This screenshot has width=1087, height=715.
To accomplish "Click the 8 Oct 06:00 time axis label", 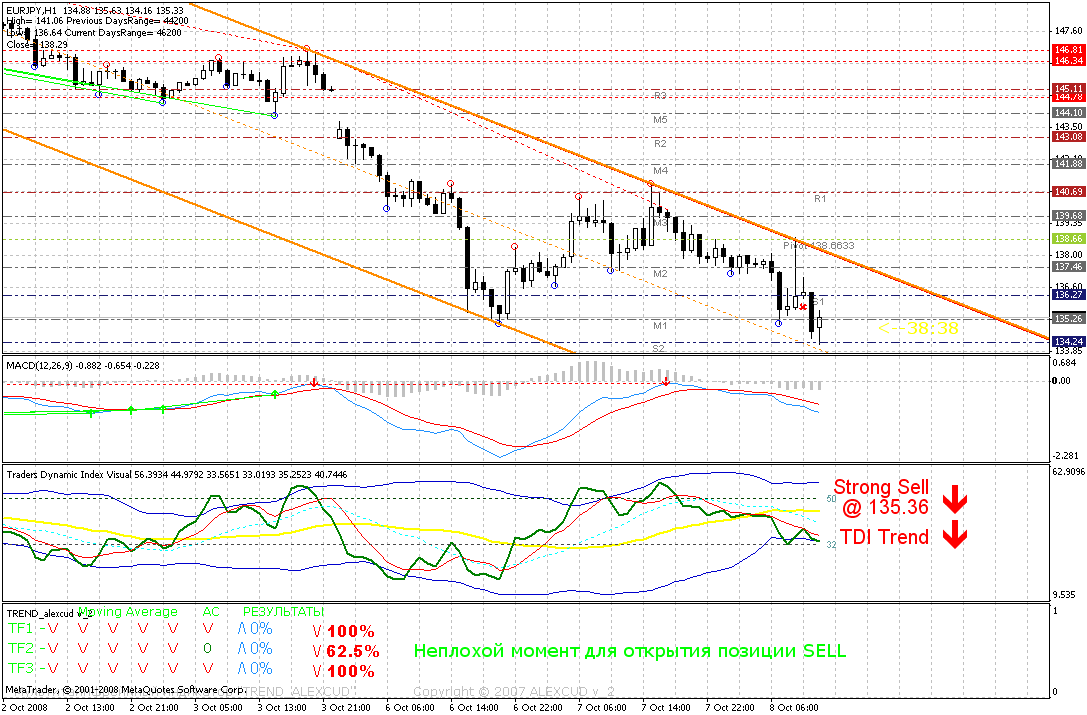I will [x=793, y=707].
